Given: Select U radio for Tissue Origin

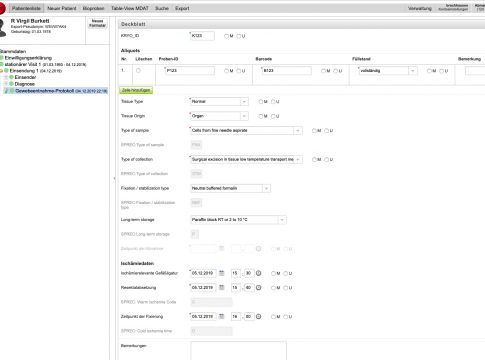Looking at the screenshot, I should pos(273,116).
